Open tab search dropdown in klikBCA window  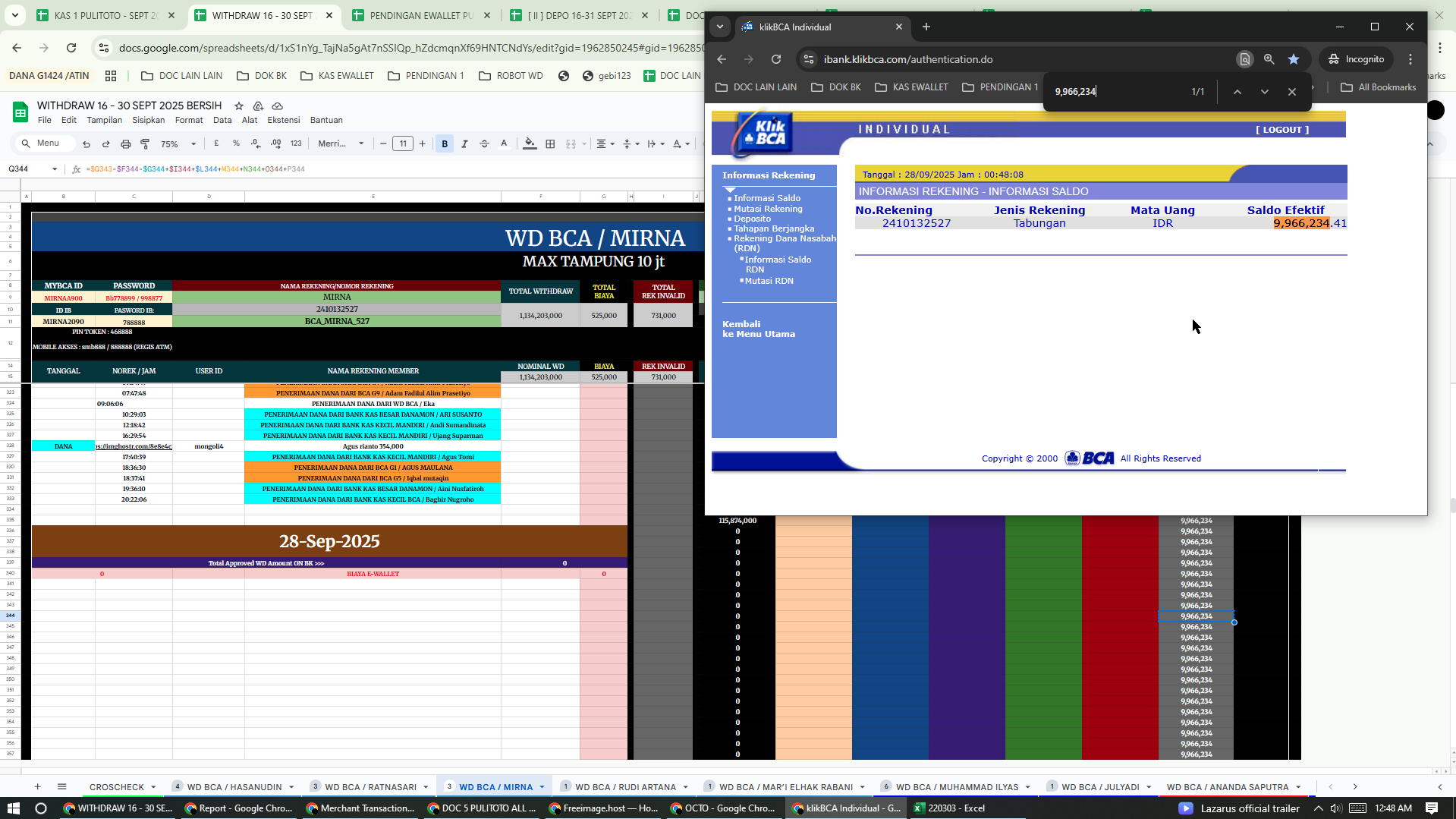(x=720, y=27)
